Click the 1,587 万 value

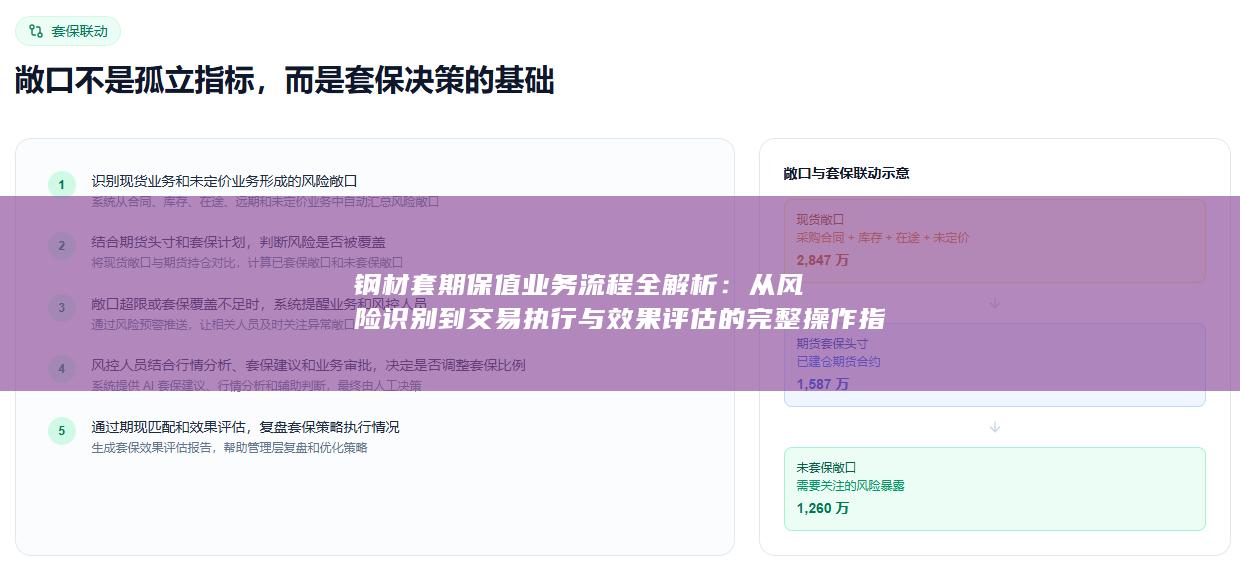[x=822, y=384]
